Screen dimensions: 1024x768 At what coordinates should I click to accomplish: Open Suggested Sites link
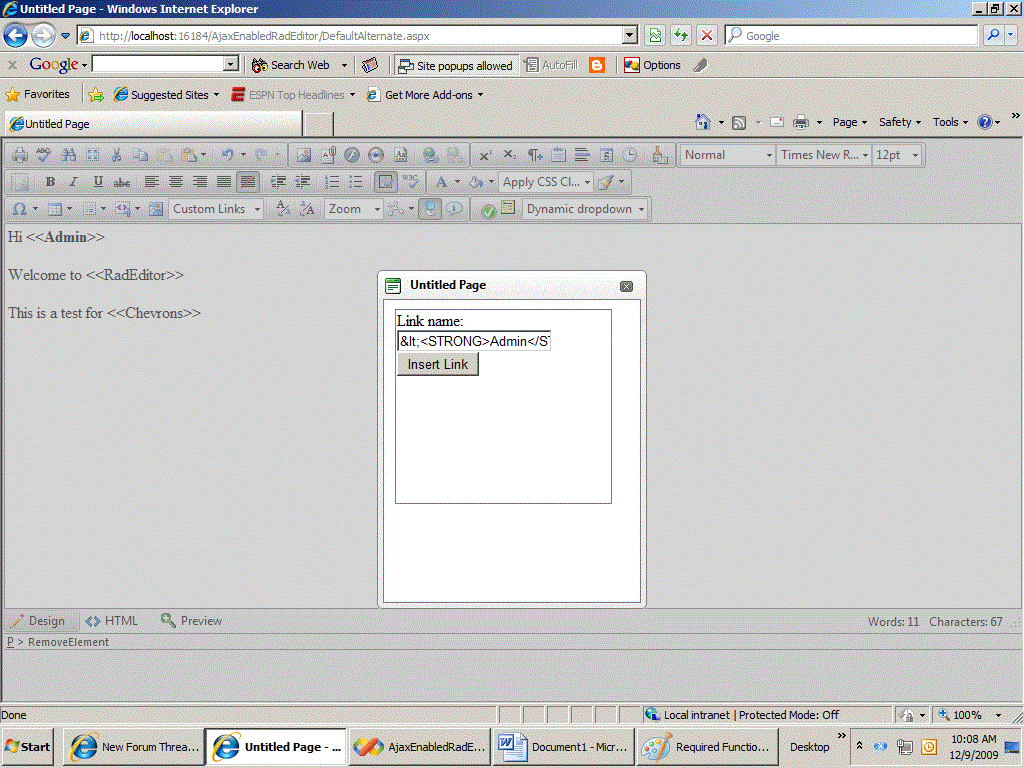point(167,95)
